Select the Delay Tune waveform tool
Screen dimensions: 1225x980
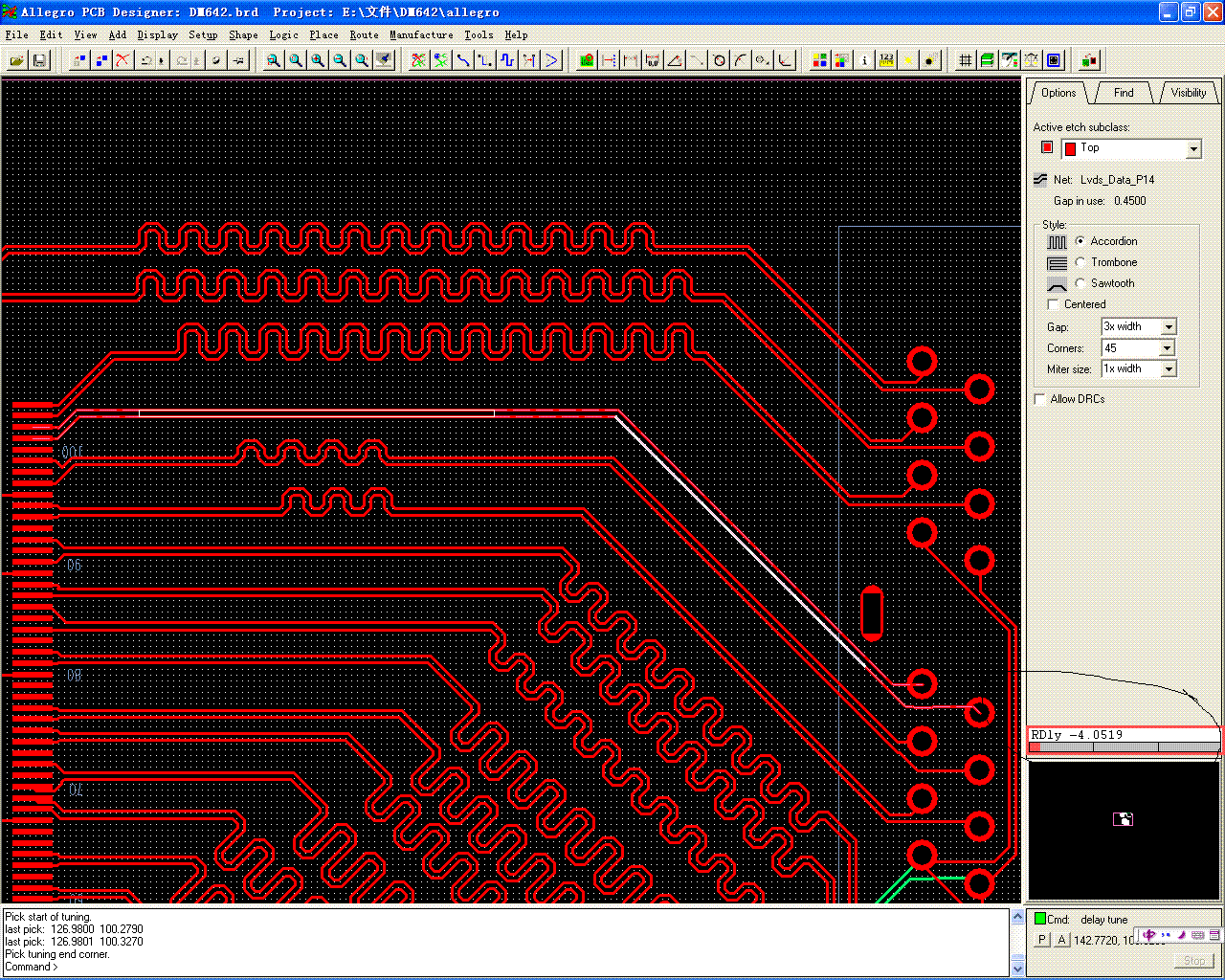pos(507,60)
